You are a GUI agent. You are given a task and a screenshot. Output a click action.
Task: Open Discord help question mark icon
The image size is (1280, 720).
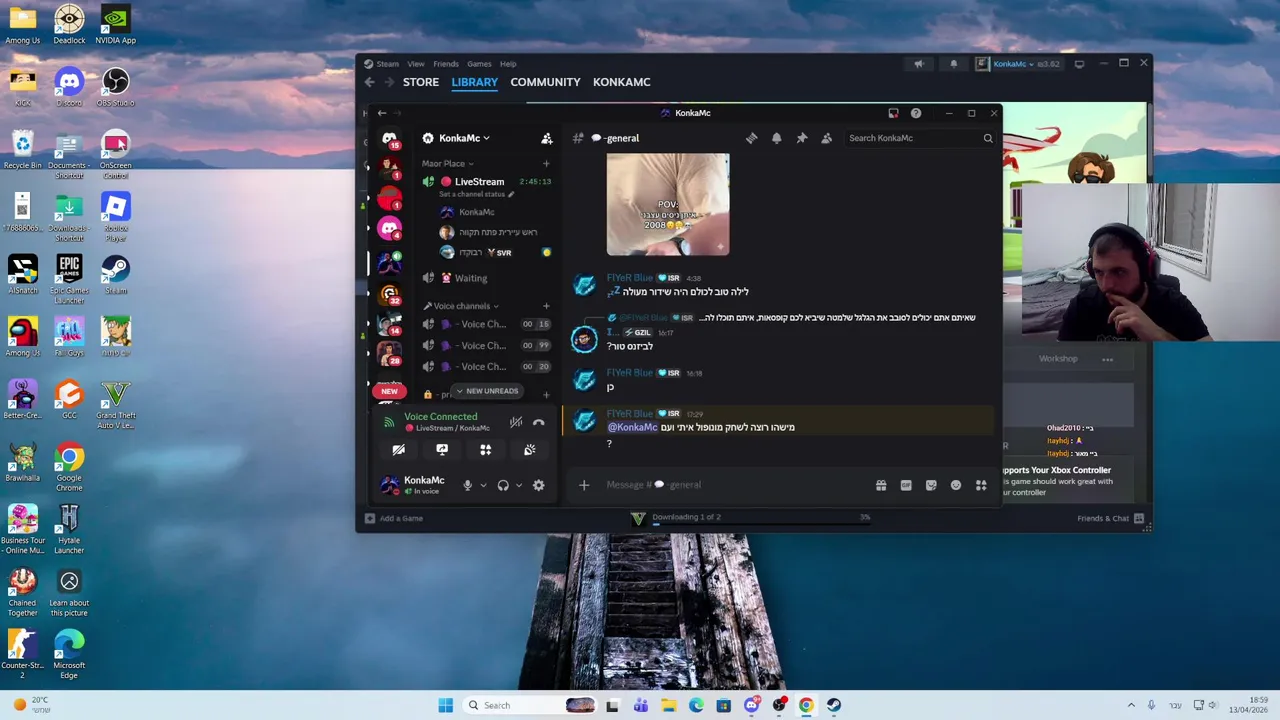[916, 113]
